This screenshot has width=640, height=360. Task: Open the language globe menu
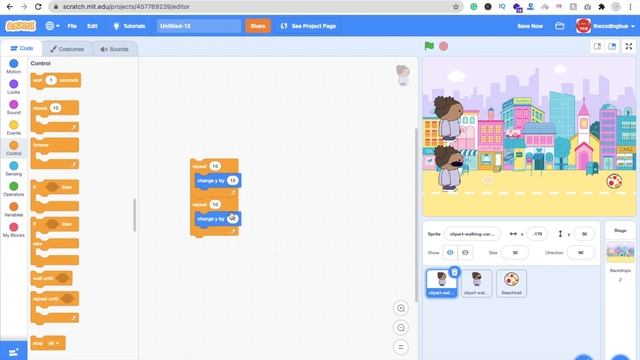pos(52,26)
